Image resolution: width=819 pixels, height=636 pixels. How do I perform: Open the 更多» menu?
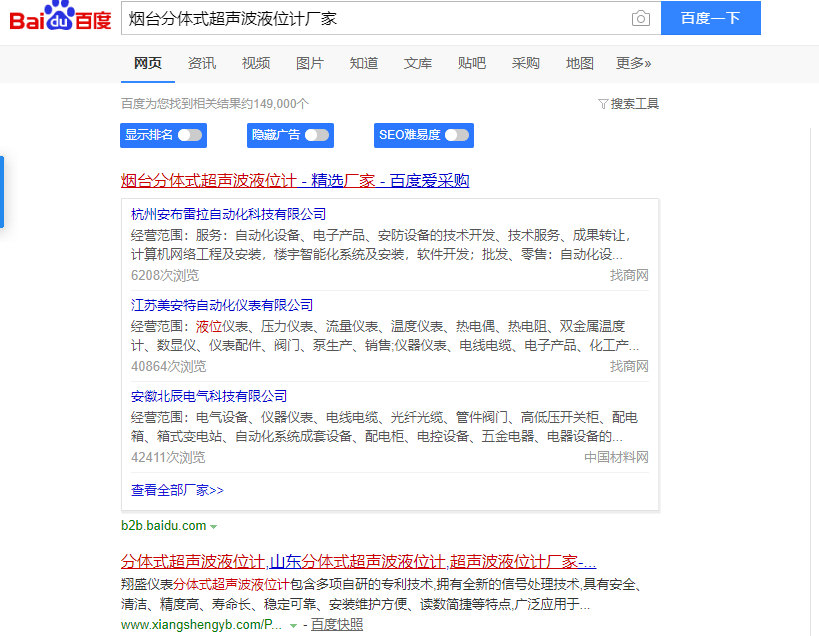coord(633,63)
